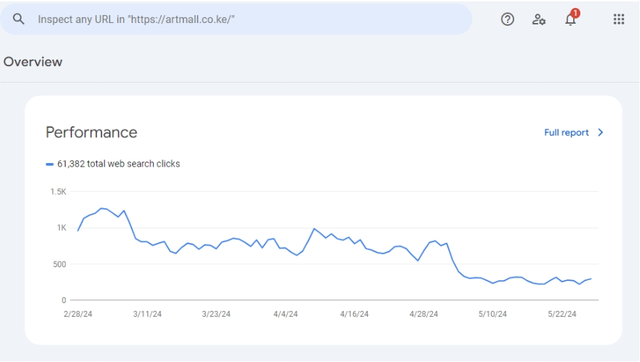The image size is (640, 362).
Task: Click the red notification badge
Action: 575,13
